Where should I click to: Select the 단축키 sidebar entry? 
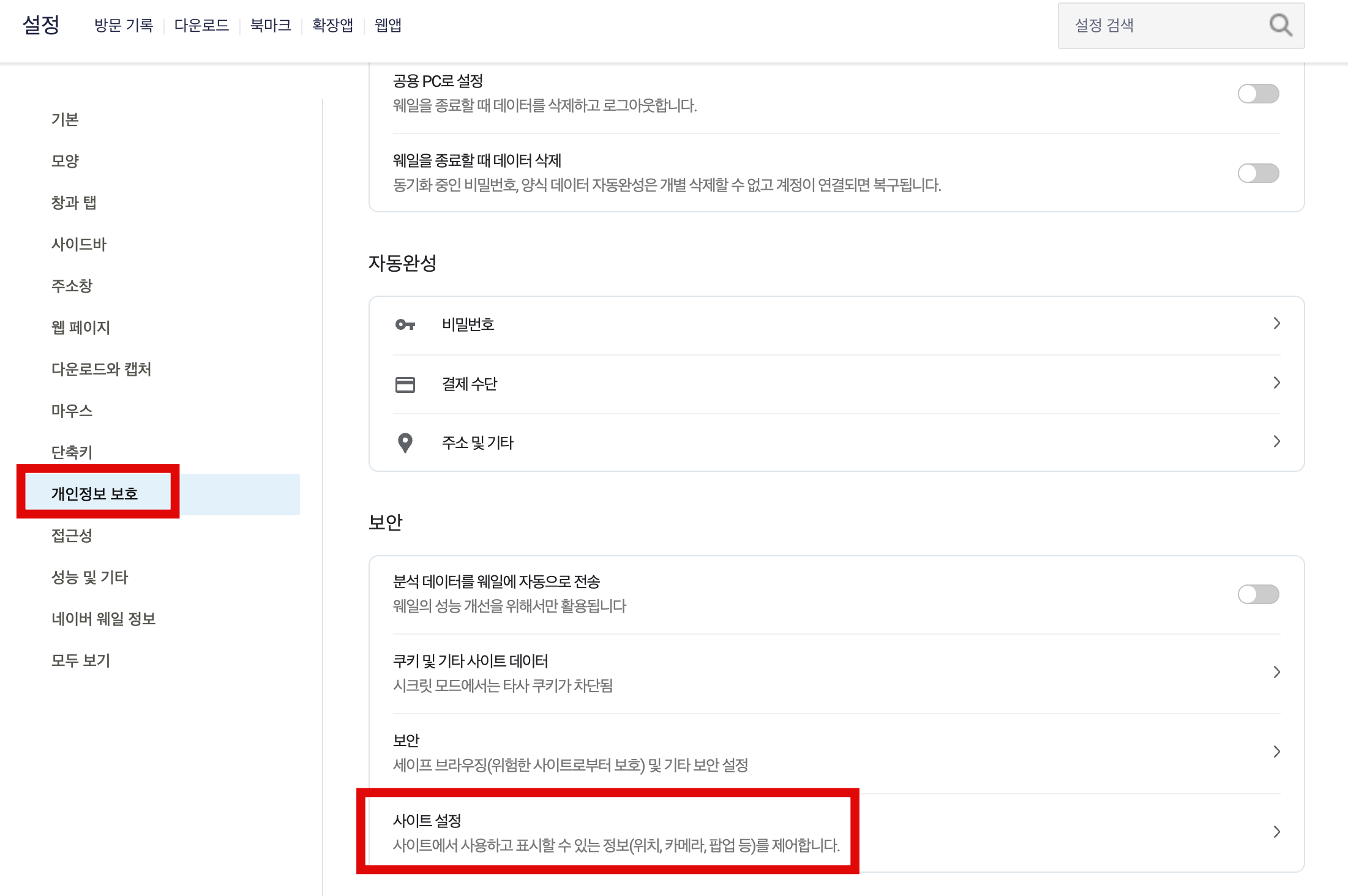[x=71, y=452]
